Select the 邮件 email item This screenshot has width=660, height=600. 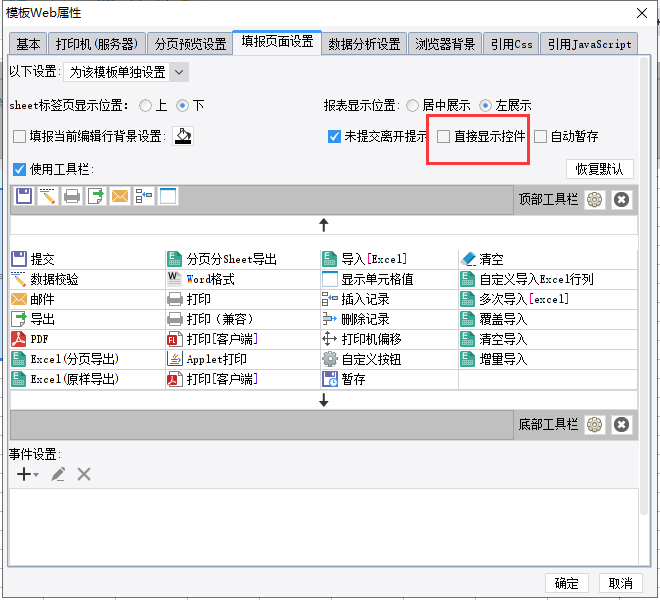click(x=87, y=299)
